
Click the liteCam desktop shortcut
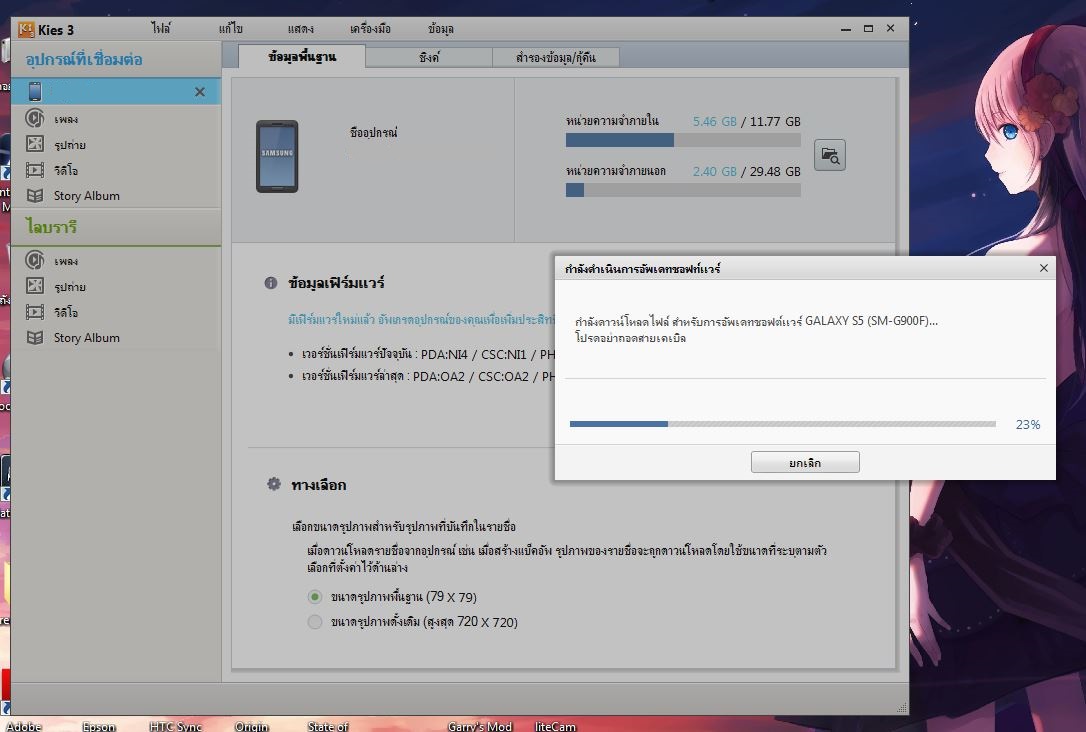pyautogui.click(x=555, y=726)
